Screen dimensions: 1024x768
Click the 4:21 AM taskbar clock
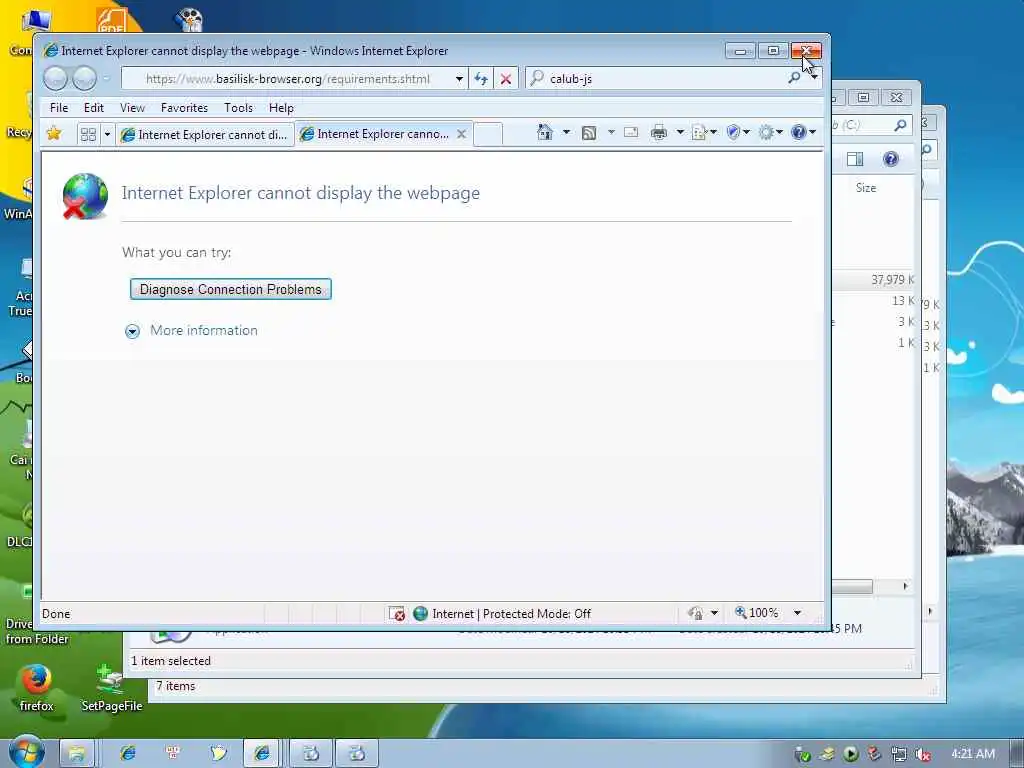973,754
